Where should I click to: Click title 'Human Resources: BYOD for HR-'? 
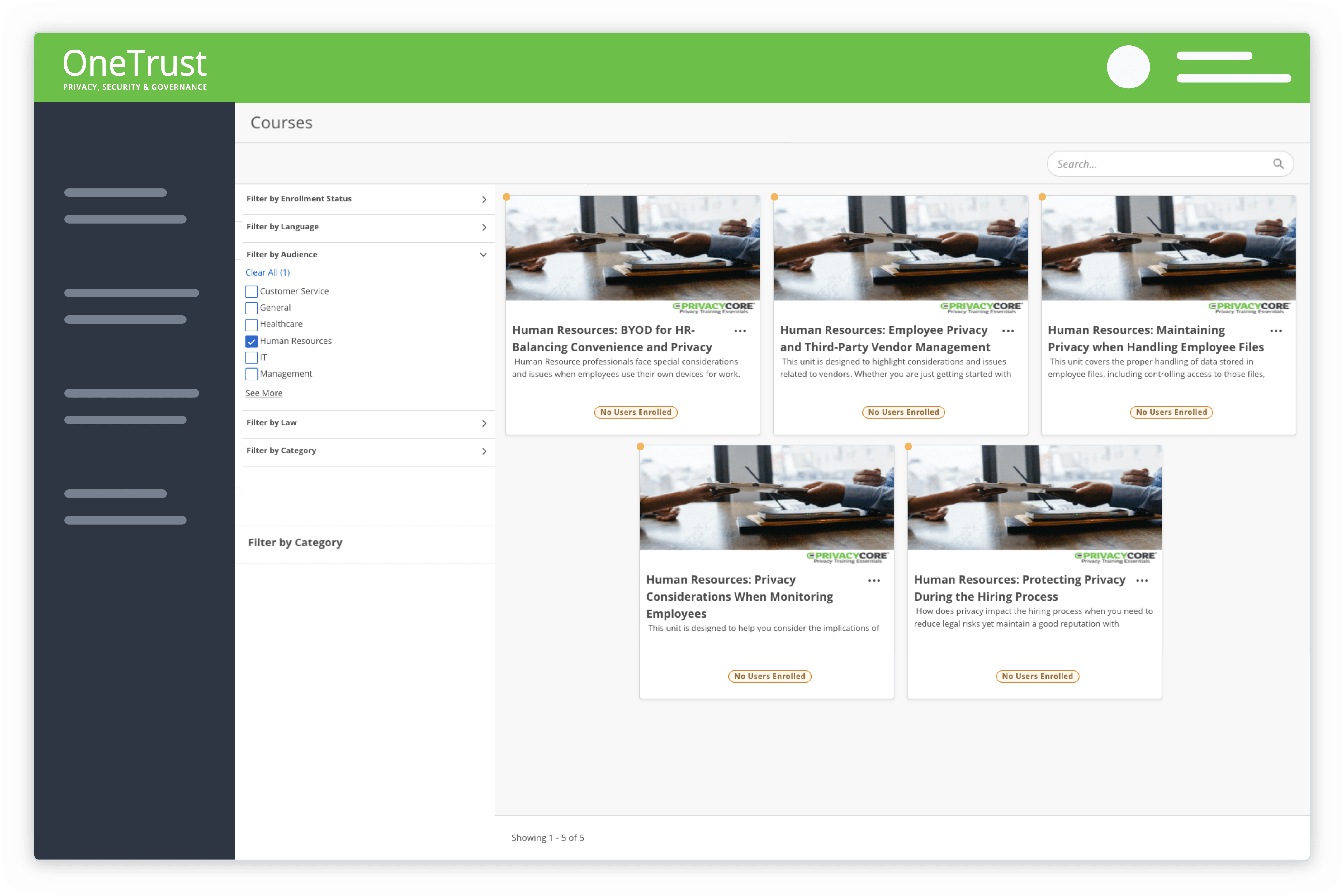click(603, 330)
